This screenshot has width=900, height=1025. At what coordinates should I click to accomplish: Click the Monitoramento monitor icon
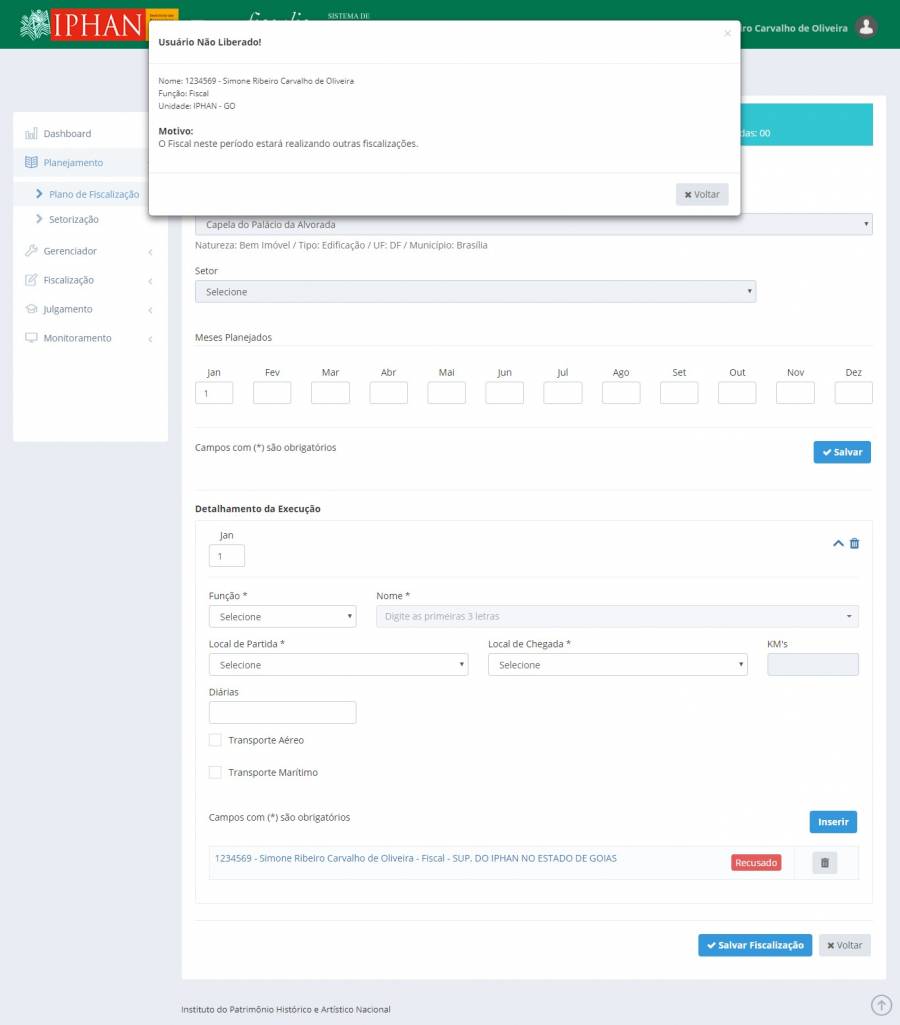click(31, 338)
